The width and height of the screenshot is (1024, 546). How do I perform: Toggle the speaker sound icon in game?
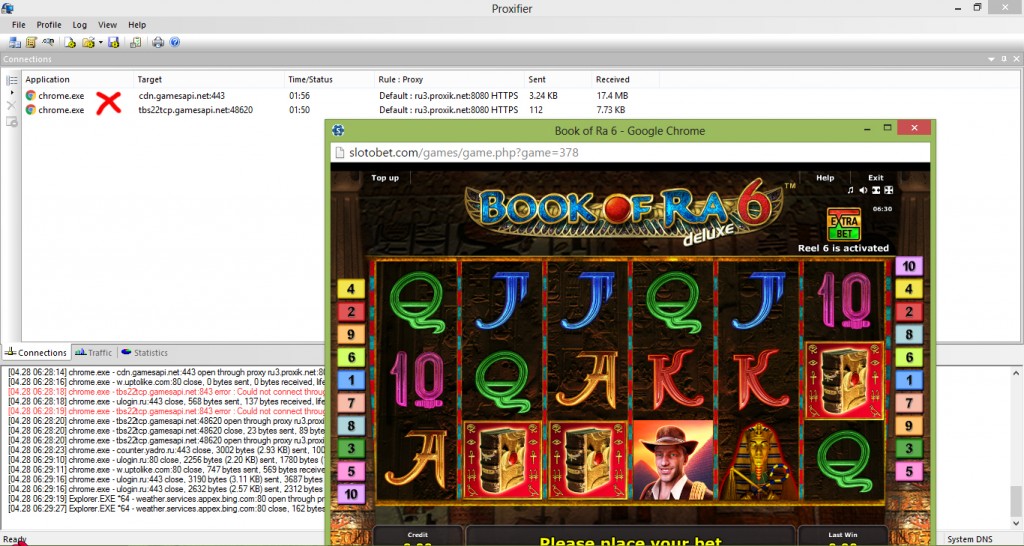[863, 190]
